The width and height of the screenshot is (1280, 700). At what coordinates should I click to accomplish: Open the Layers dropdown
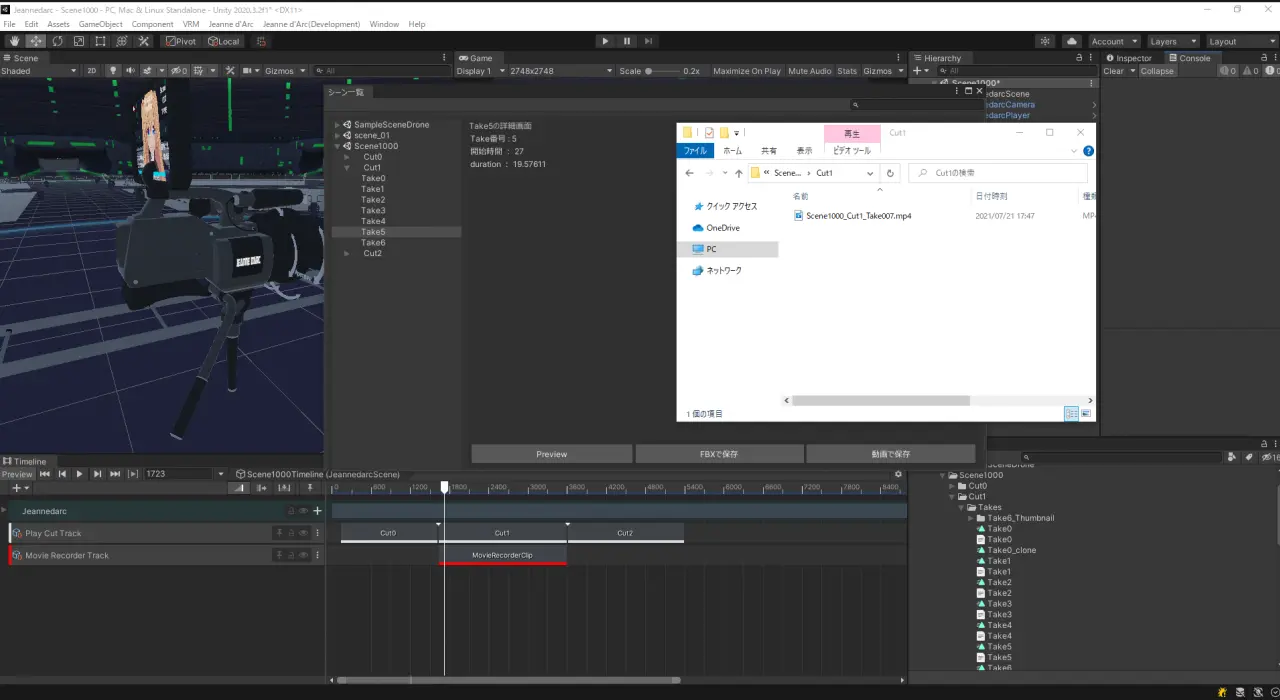coord(1172,42)
